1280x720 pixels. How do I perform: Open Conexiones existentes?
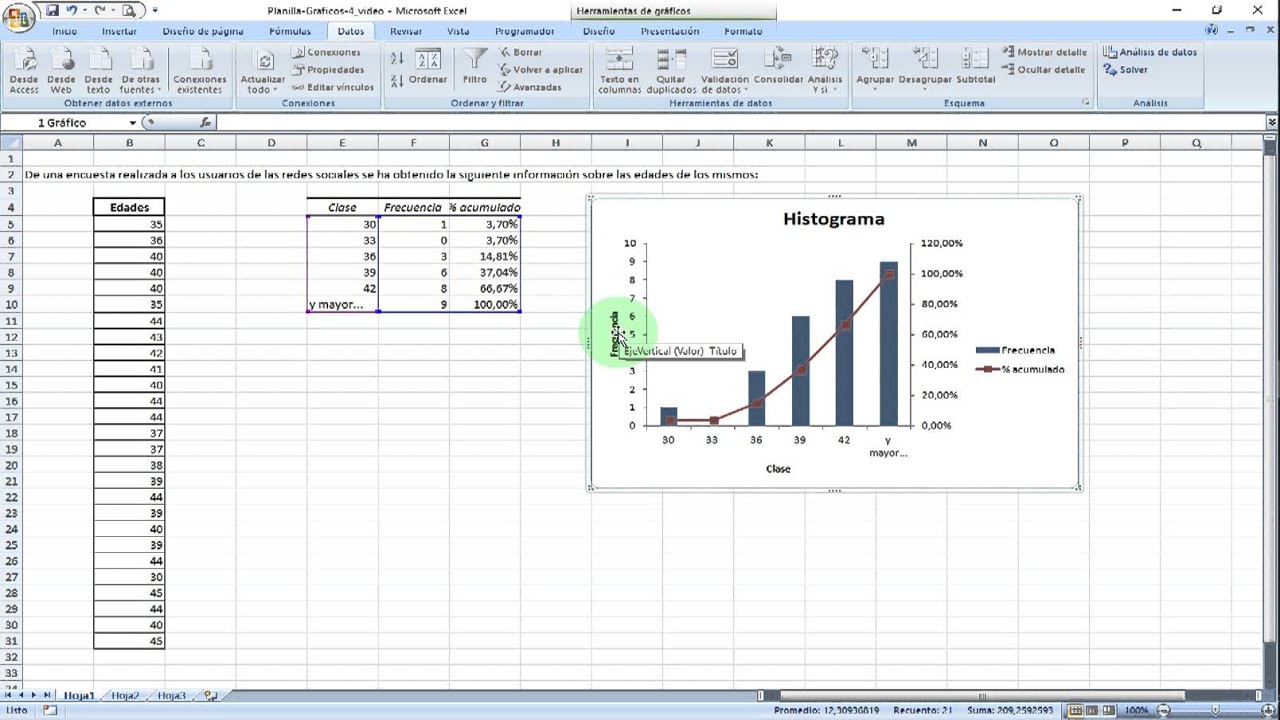coord(200,72)
